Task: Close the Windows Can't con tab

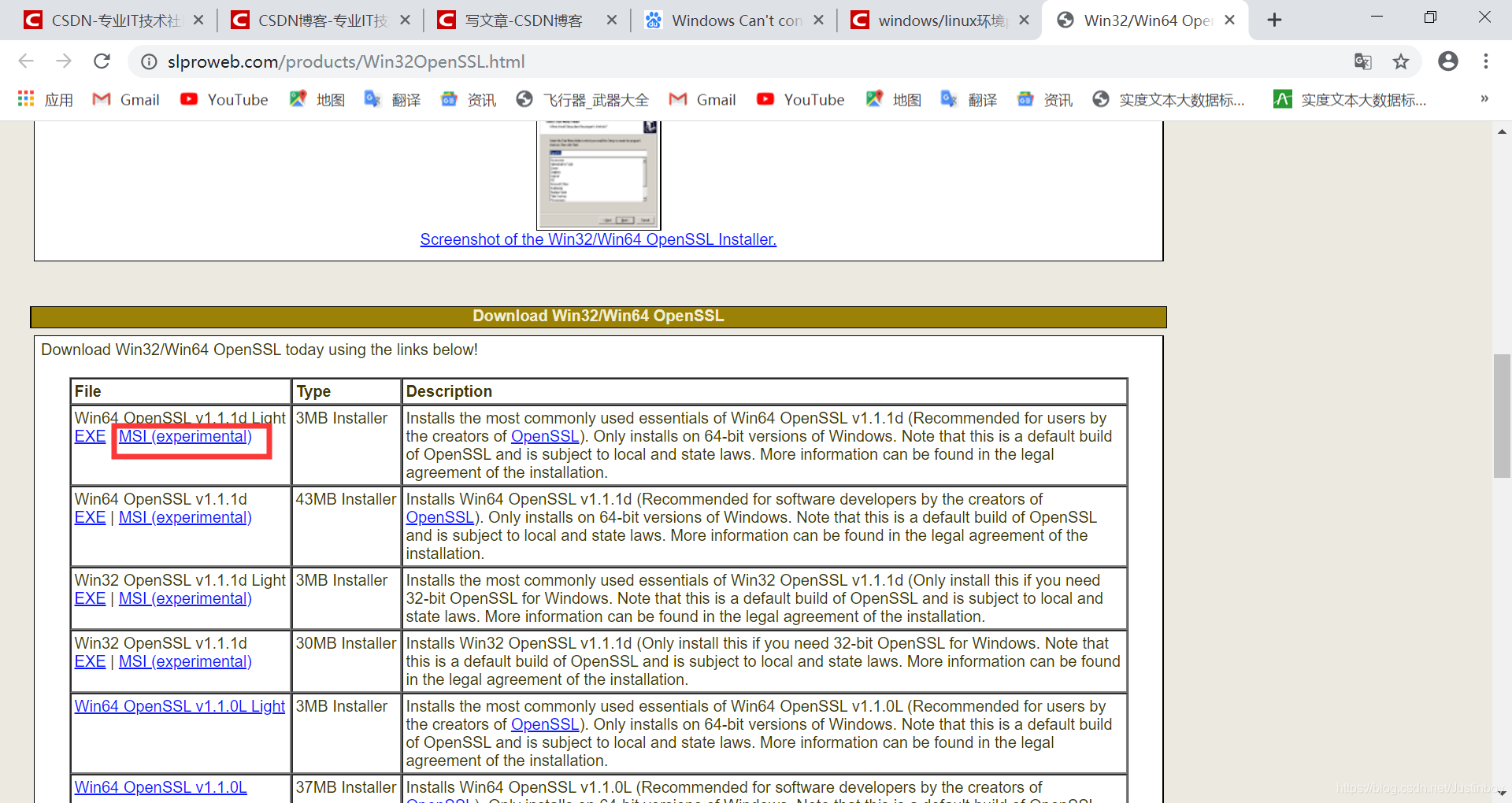Action: 819,20
